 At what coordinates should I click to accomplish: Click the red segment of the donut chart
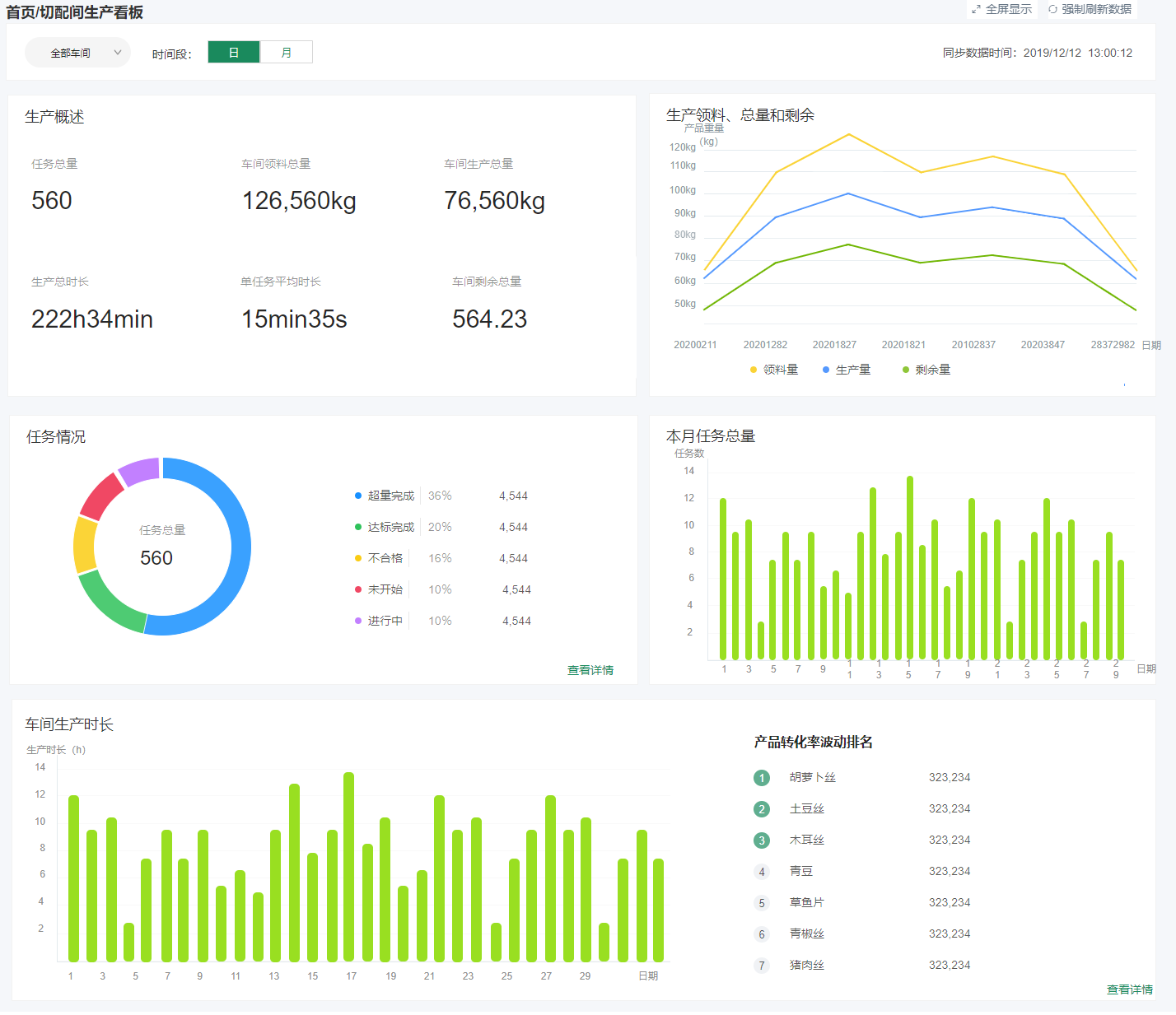100,495
